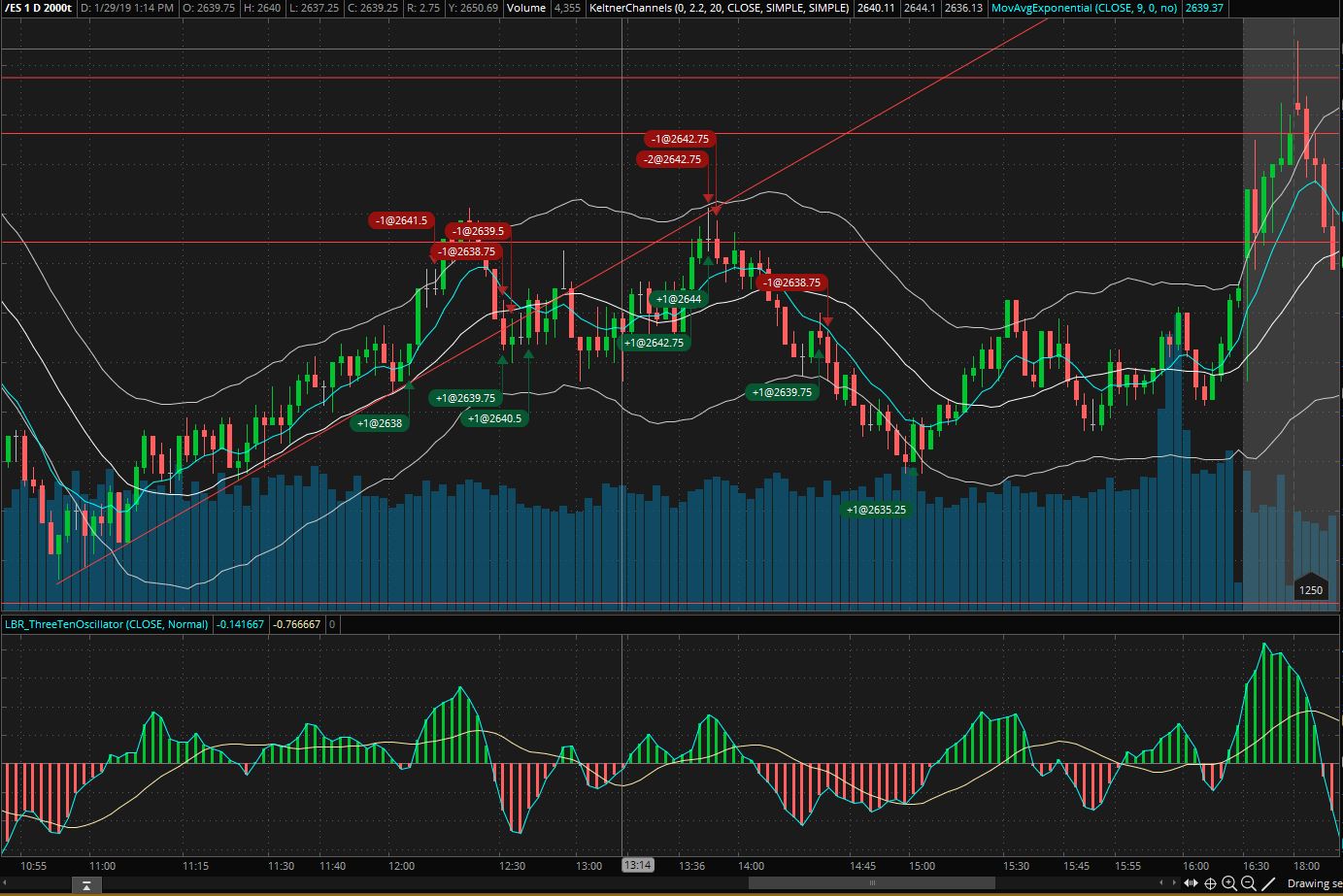Viewport: 1343px width, 896px height.
Task: Select the Volume study label
Action: (526, 8)
